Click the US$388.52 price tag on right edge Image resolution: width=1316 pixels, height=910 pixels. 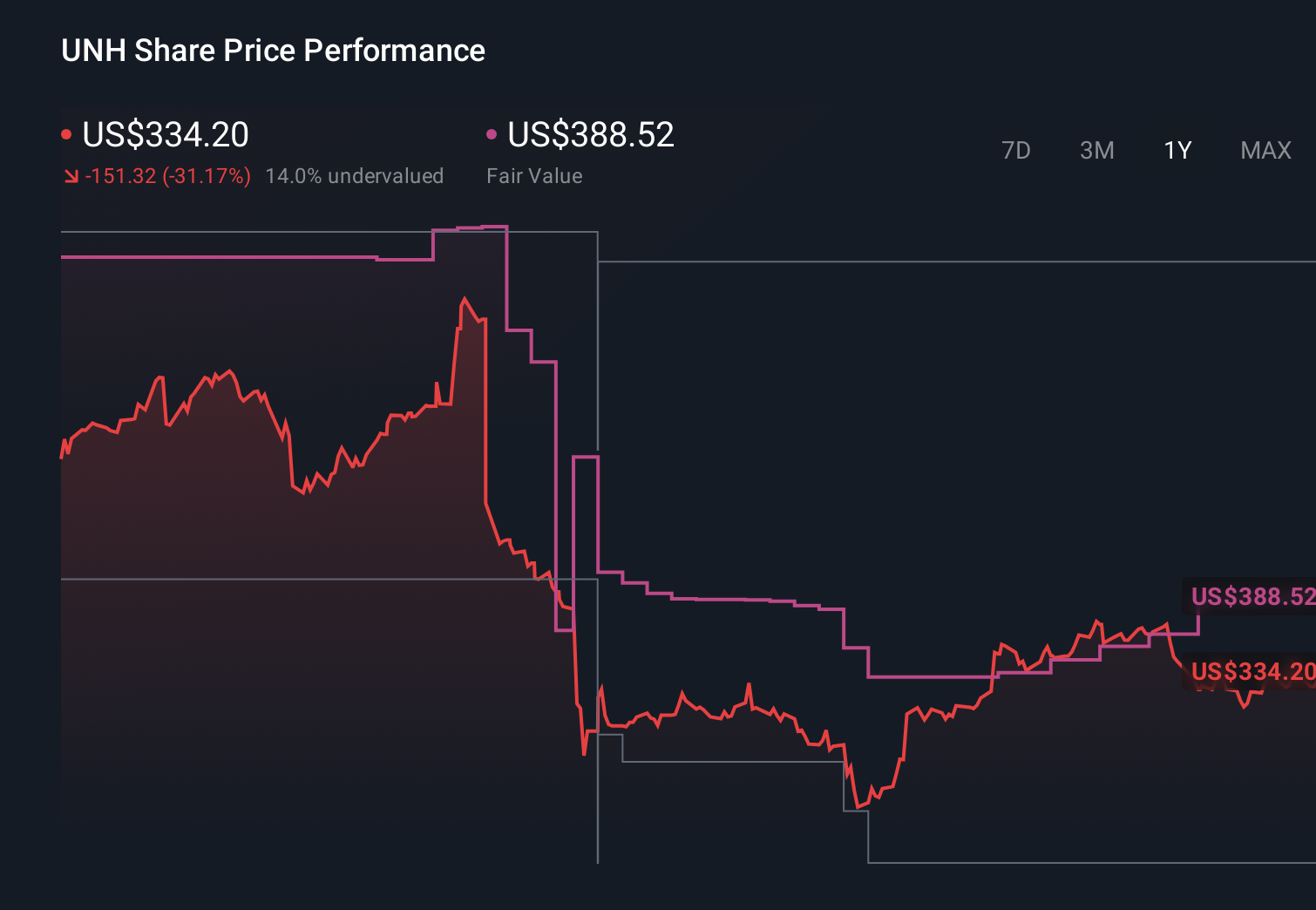click(1252, 598)
